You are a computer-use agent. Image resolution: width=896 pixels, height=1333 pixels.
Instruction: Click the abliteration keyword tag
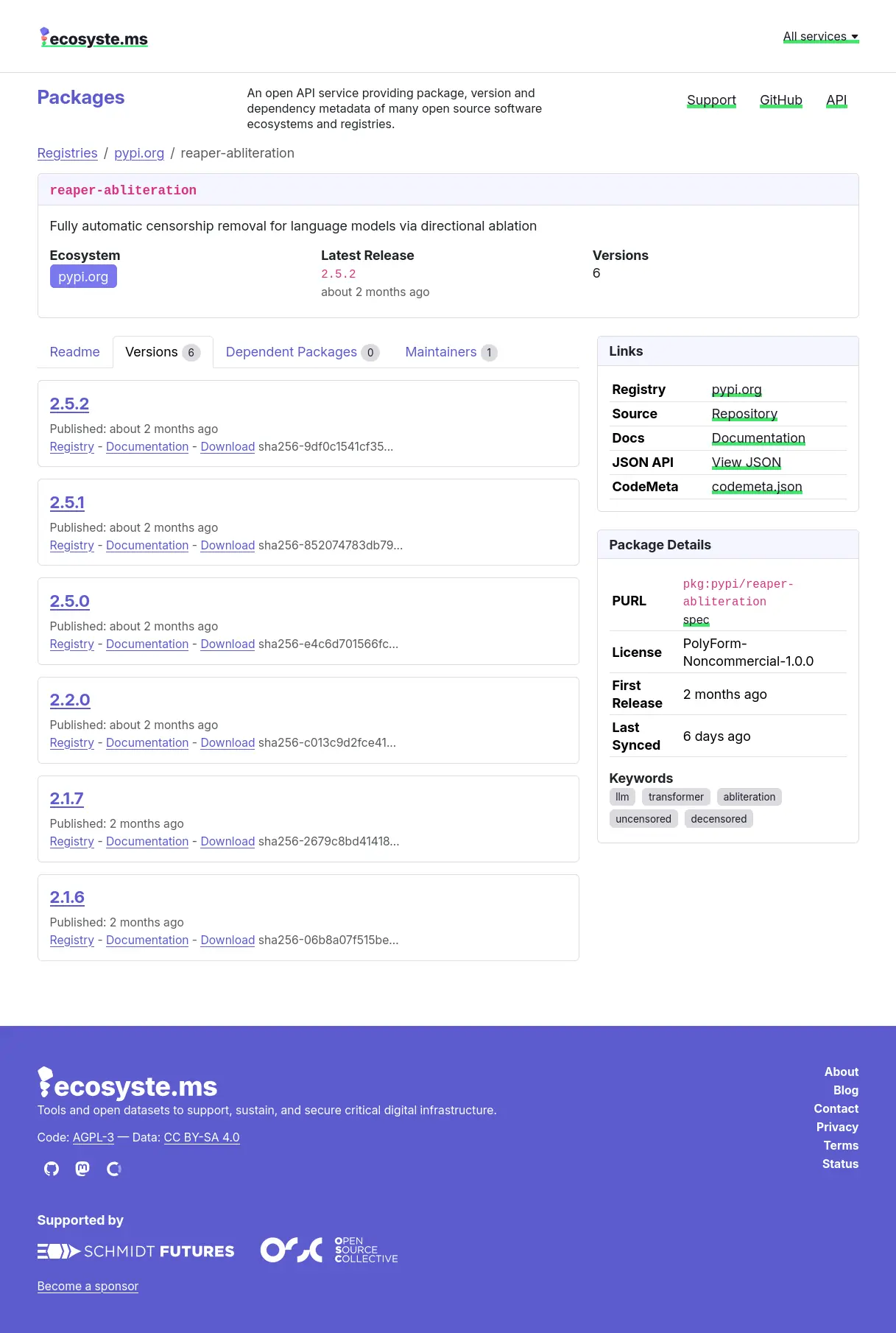pyautogui.click(x=749, y=797)
